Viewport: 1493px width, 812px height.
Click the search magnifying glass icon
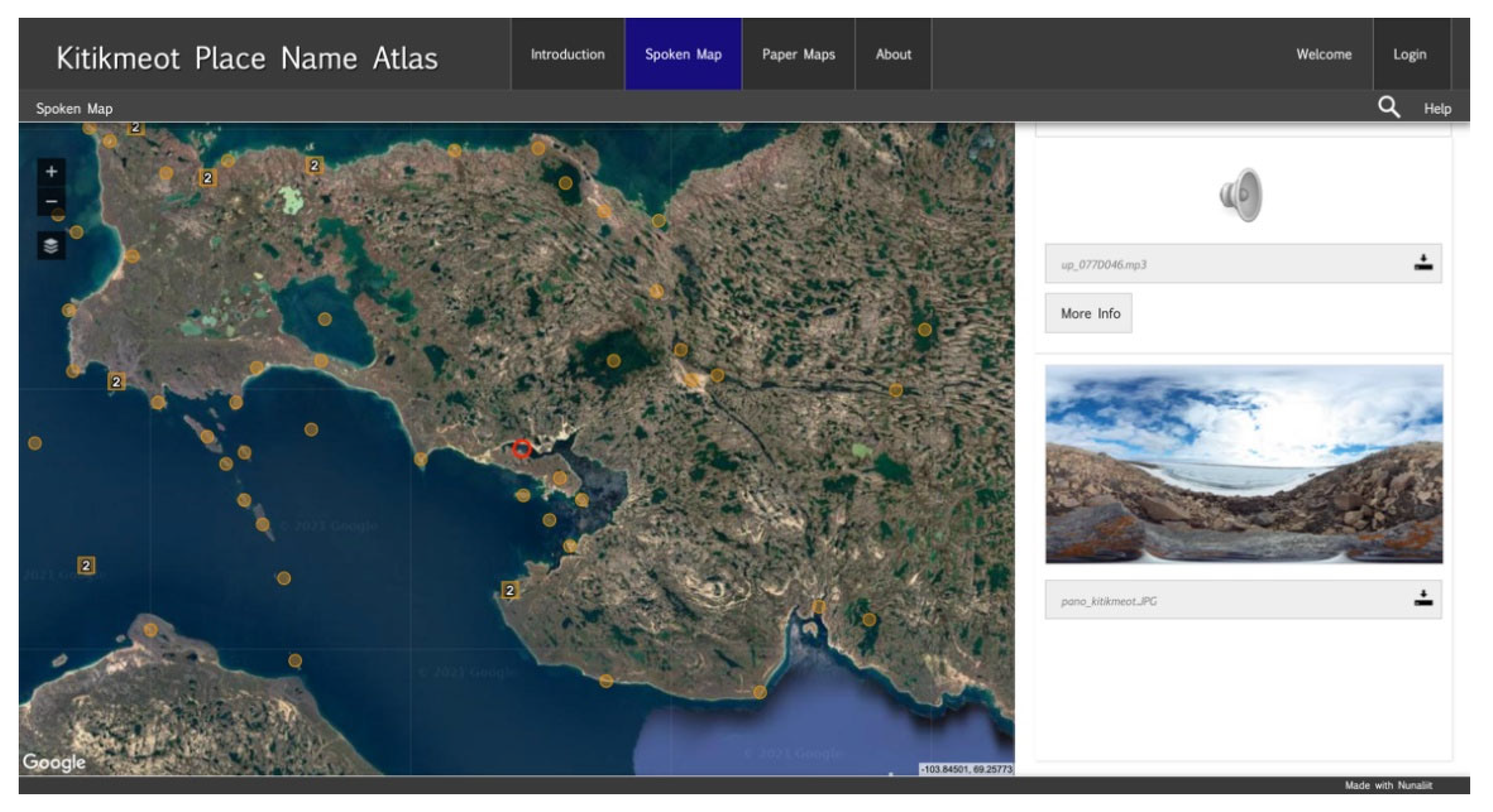1388,107
